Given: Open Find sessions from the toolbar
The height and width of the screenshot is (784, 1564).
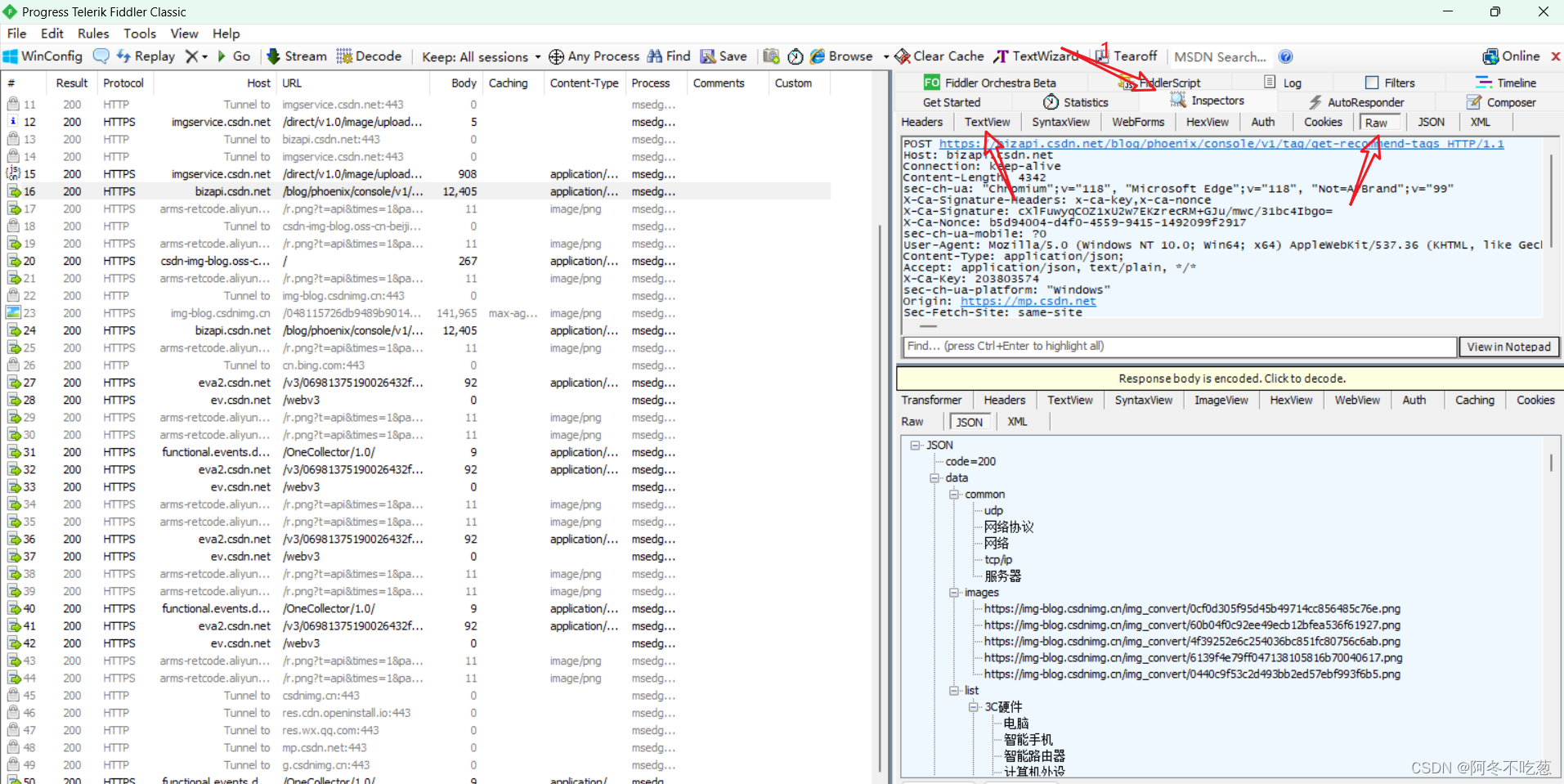Looking at the screenshot, I should click(669, 56).
